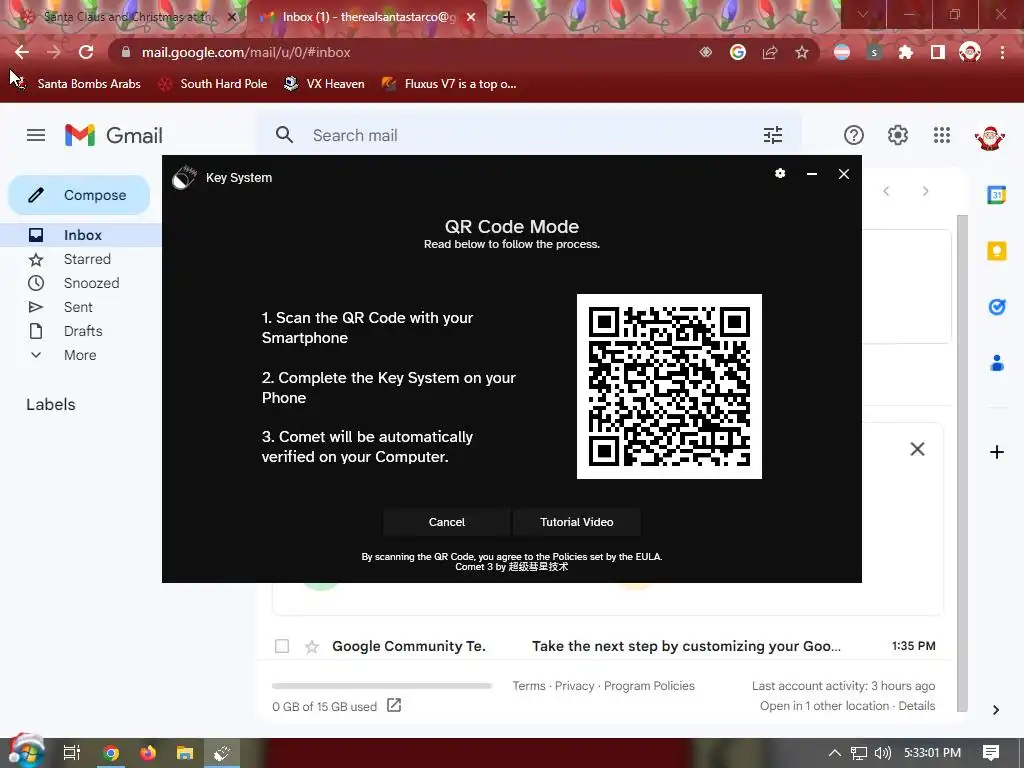Open File Explorer from the taskbar
Image resolution: width=1024 pixels, height=768 pixels.
pos(185,753)
